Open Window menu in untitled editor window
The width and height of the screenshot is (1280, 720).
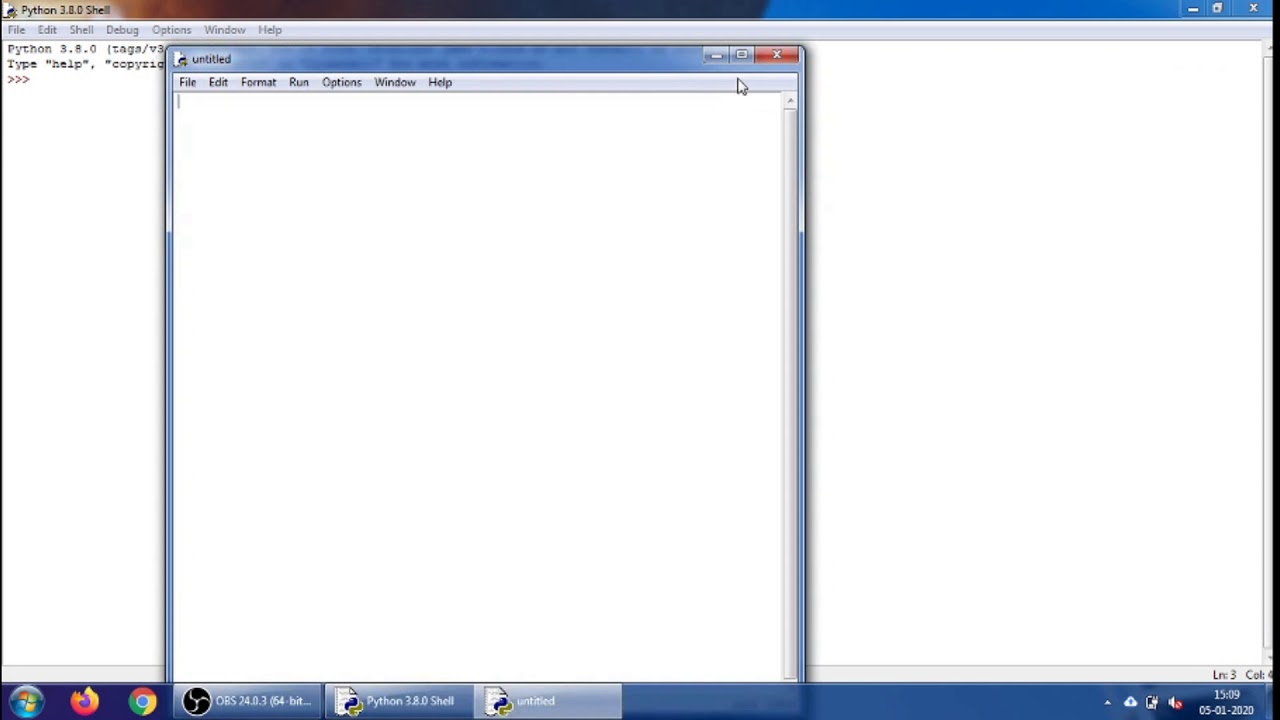pyautogui.click(x=395, y=82)
